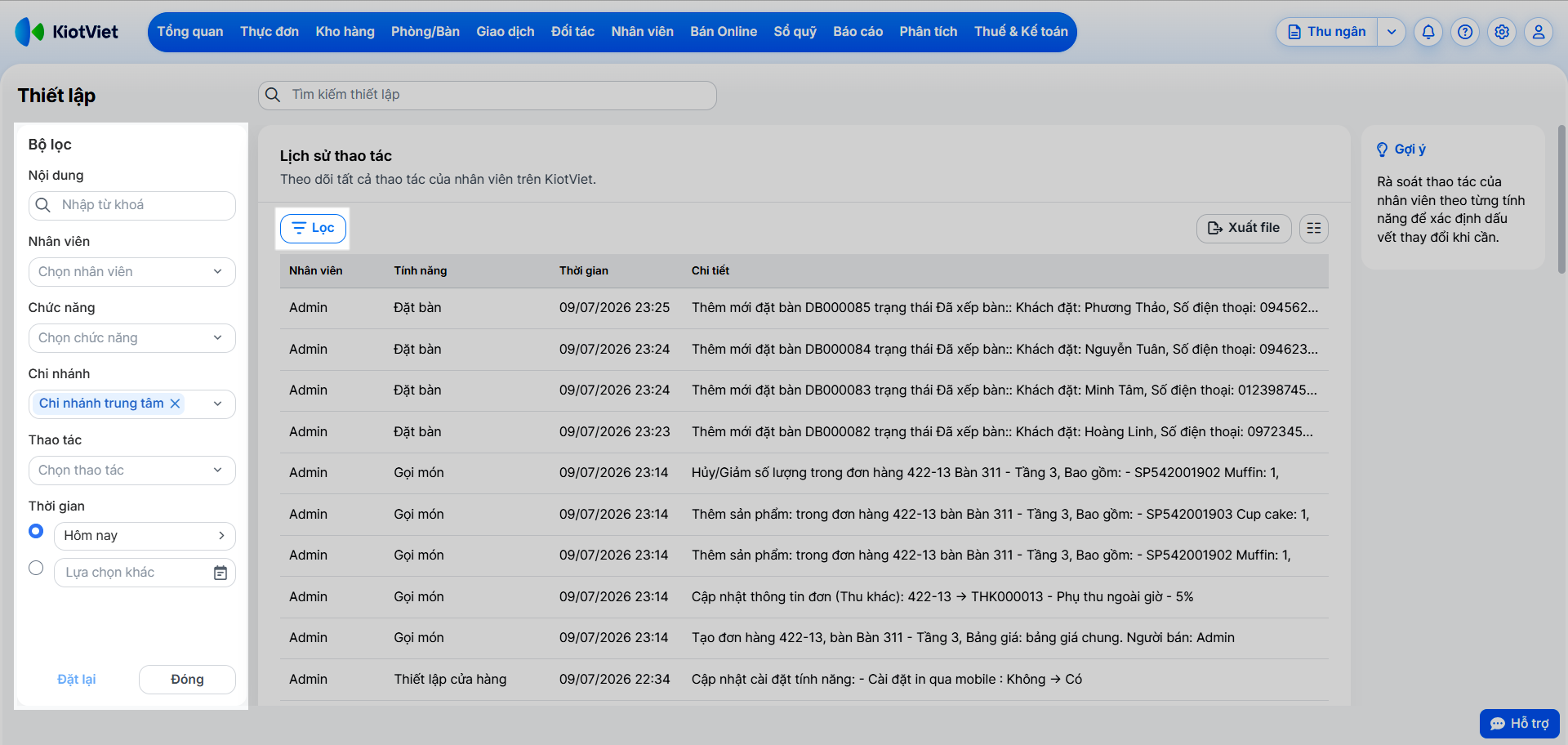The height and width of the screenshot is (745, 1568).
Task: Click the Tìm kiếm thiết lập search field
Action: click(x=488, y=95)
